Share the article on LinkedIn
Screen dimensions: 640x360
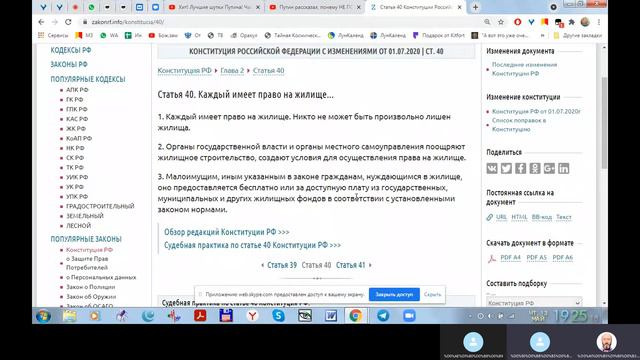click(x=563, y=168)
